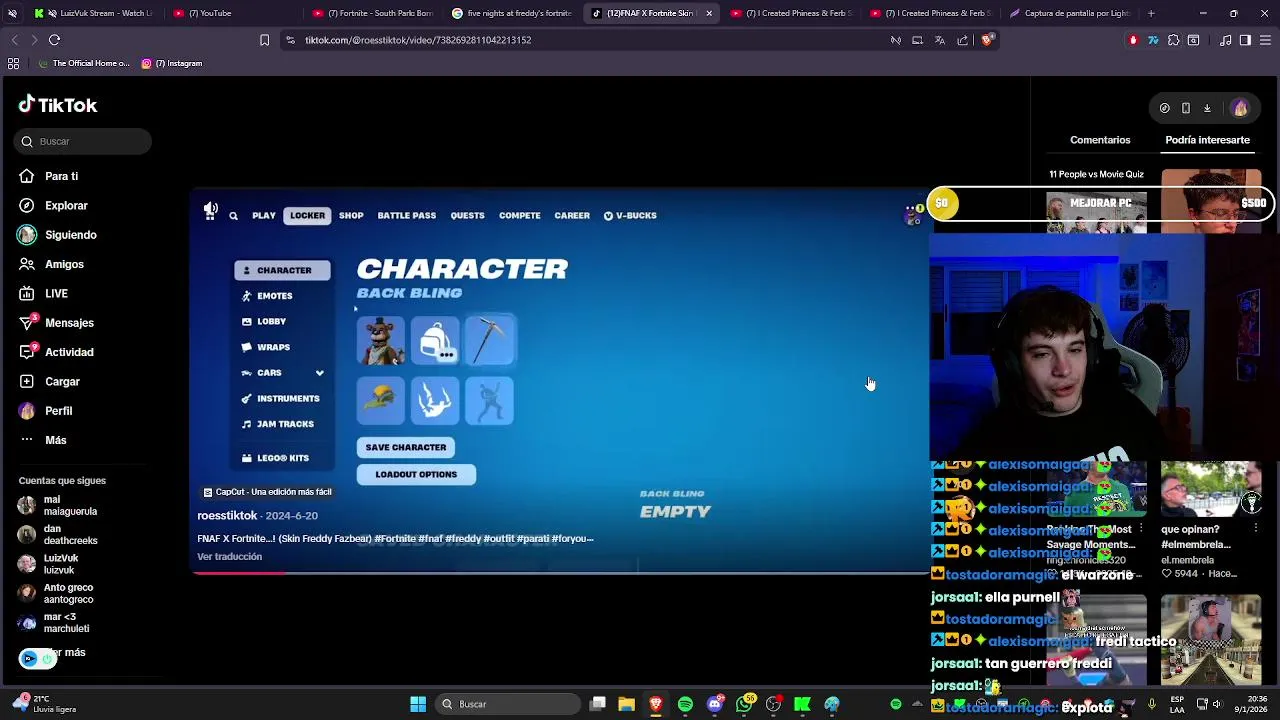
Task: Bookmark this page in the toolbar
Action: [264, 40]
